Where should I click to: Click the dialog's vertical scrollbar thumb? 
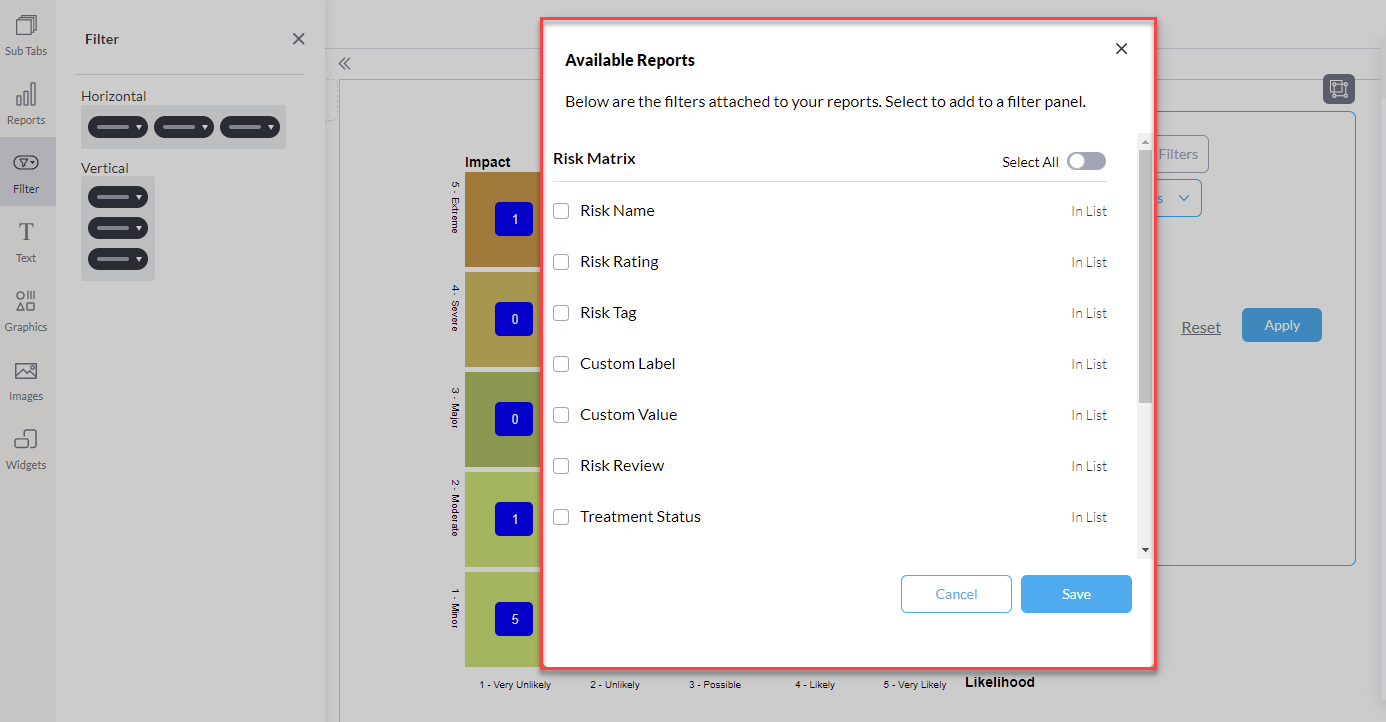point(1145,277)
